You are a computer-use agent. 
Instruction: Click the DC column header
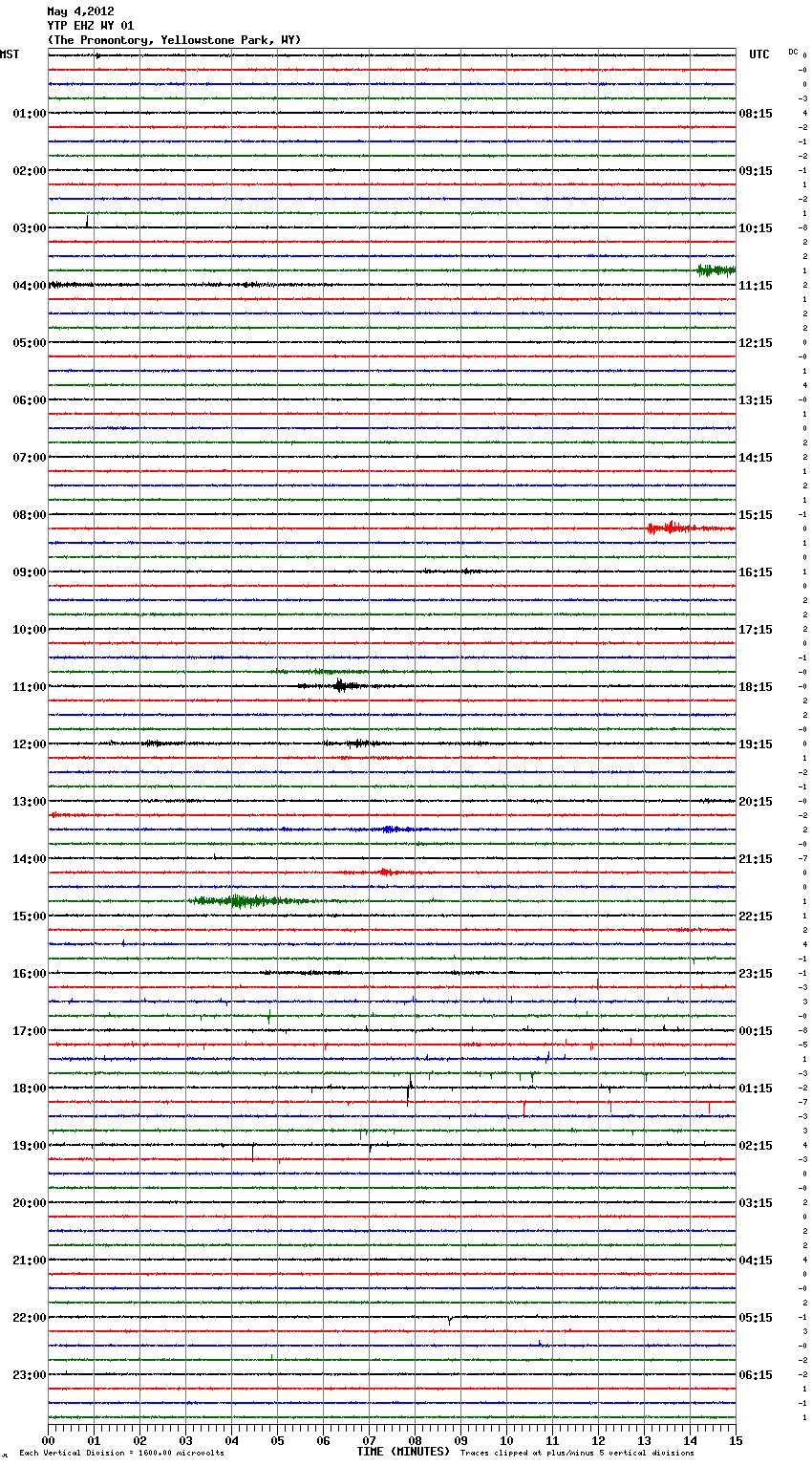(793, 52)
